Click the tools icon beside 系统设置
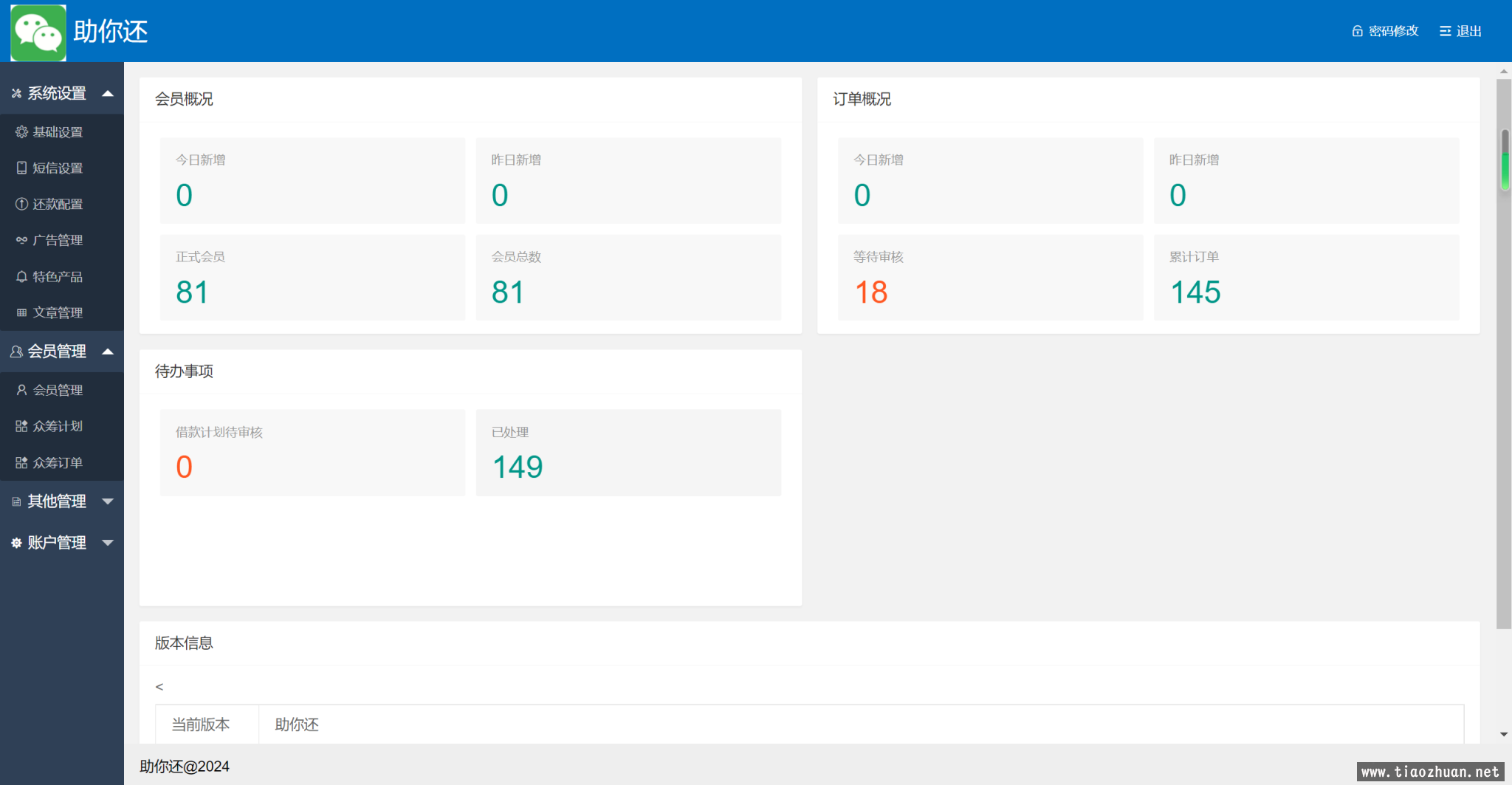This screenshot has height=785, width=1512. [x=16, y=93]
